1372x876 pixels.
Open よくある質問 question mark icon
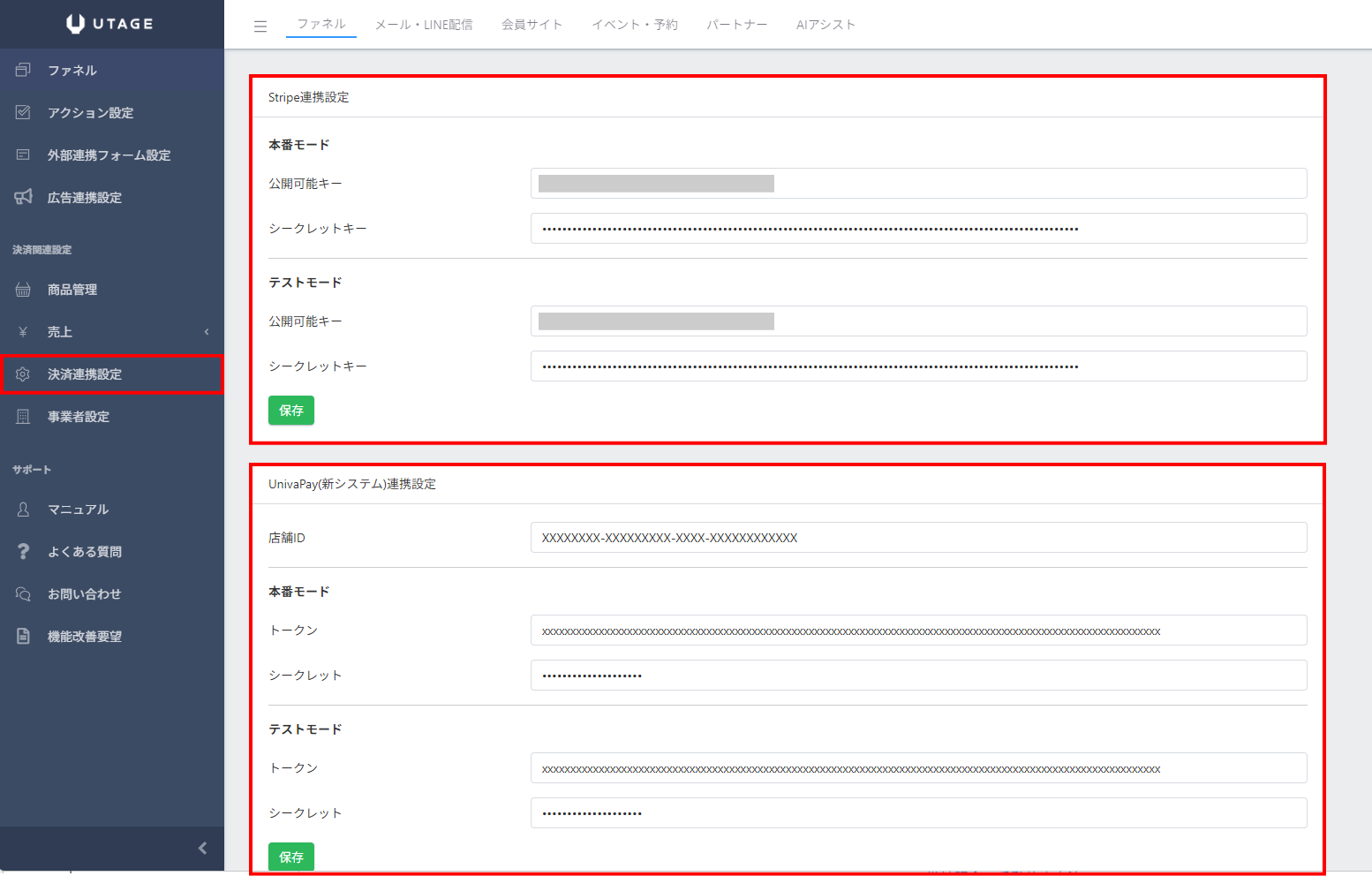point(23,551)
